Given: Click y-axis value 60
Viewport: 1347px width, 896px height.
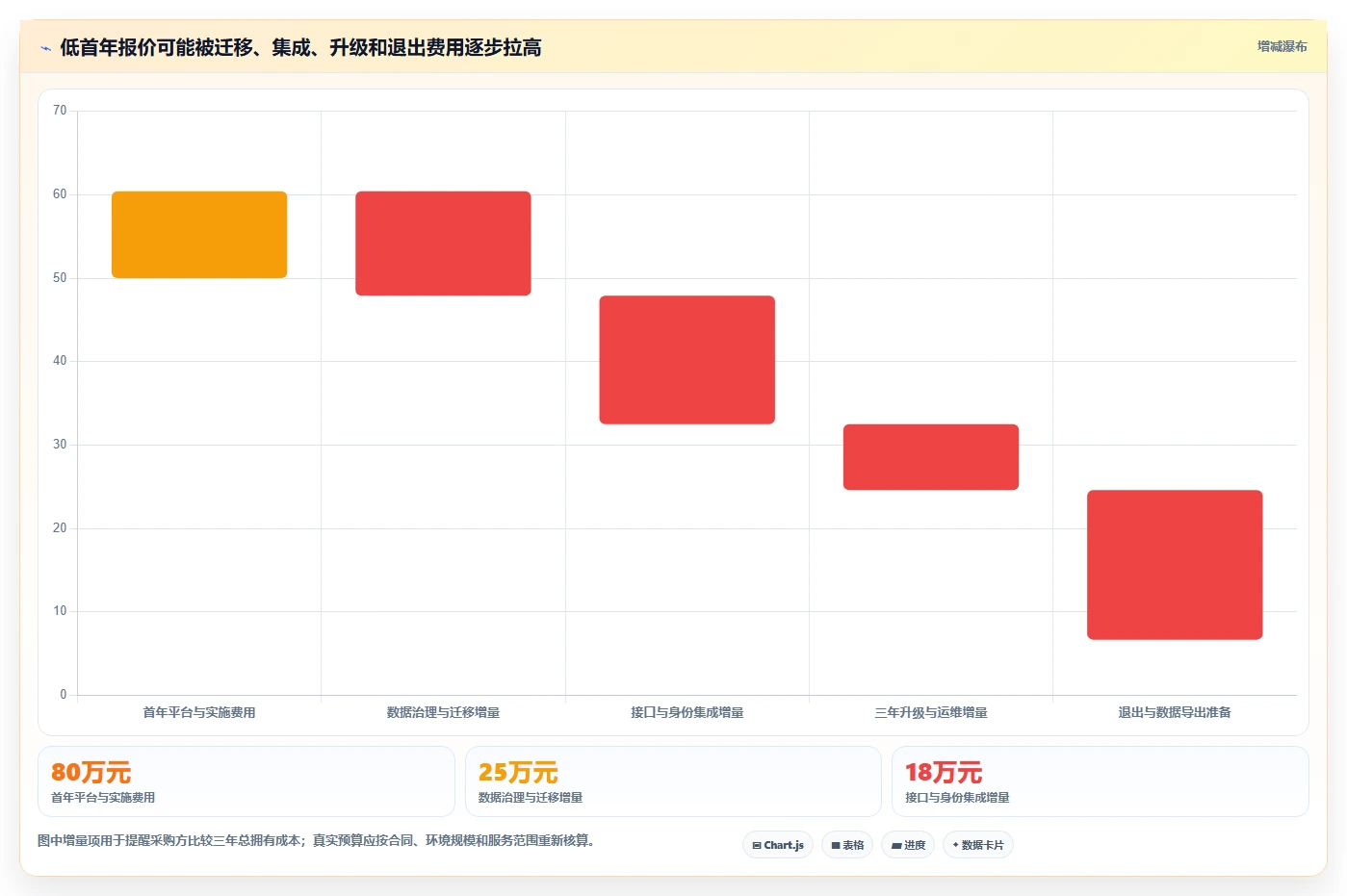Looking at the screenshot, I should 60,194.
